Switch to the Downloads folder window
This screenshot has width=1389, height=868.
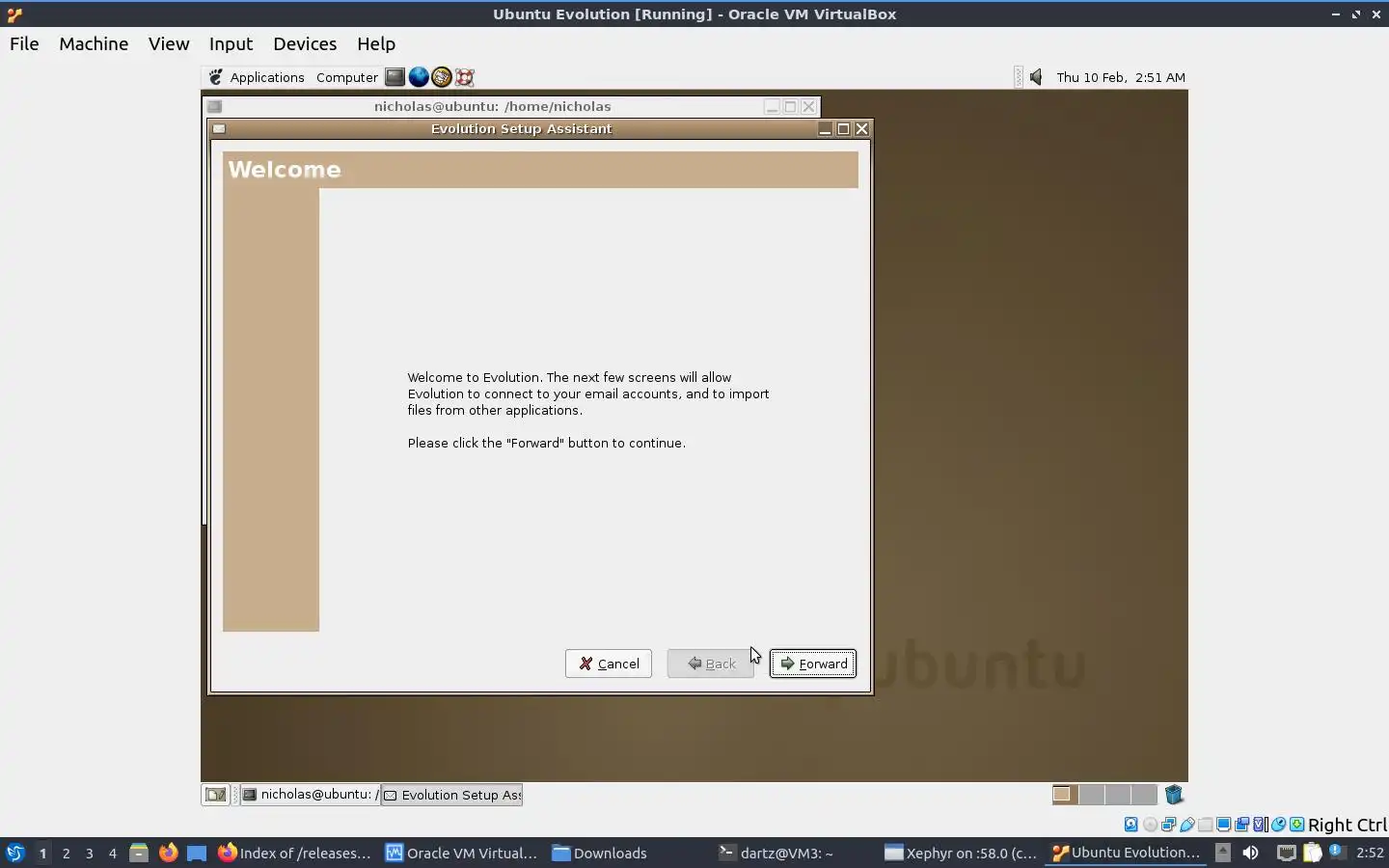(600, 853)
